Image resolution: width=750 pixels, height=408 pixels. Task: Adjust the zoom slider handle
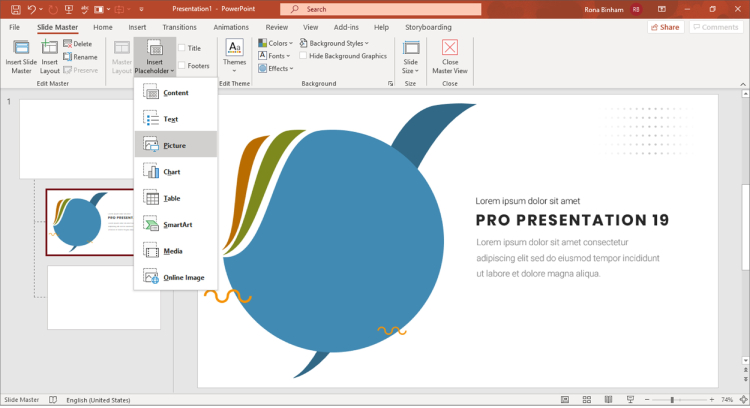(x=672, y=399)
